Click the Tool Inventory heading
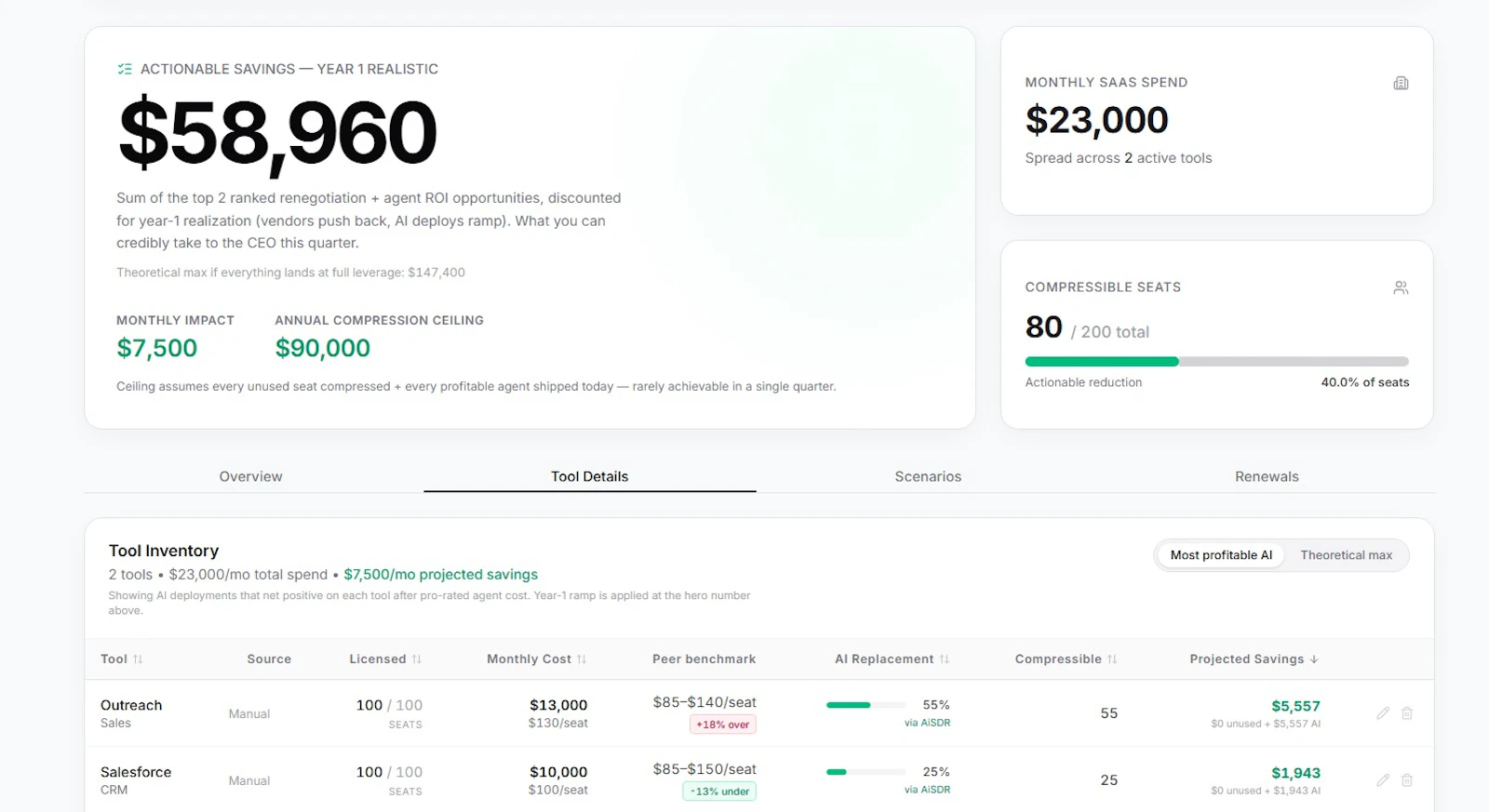The width and height of the screenshot is (1489, 812). point(164,551)
